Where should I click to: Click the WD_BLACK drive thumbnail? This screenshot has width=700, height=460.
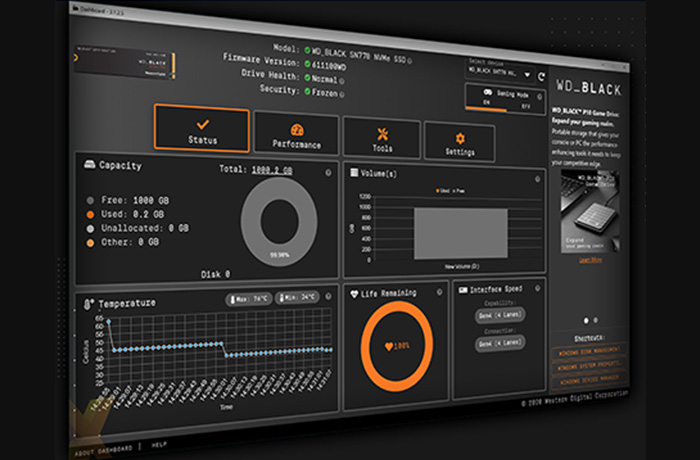point(125,62)
